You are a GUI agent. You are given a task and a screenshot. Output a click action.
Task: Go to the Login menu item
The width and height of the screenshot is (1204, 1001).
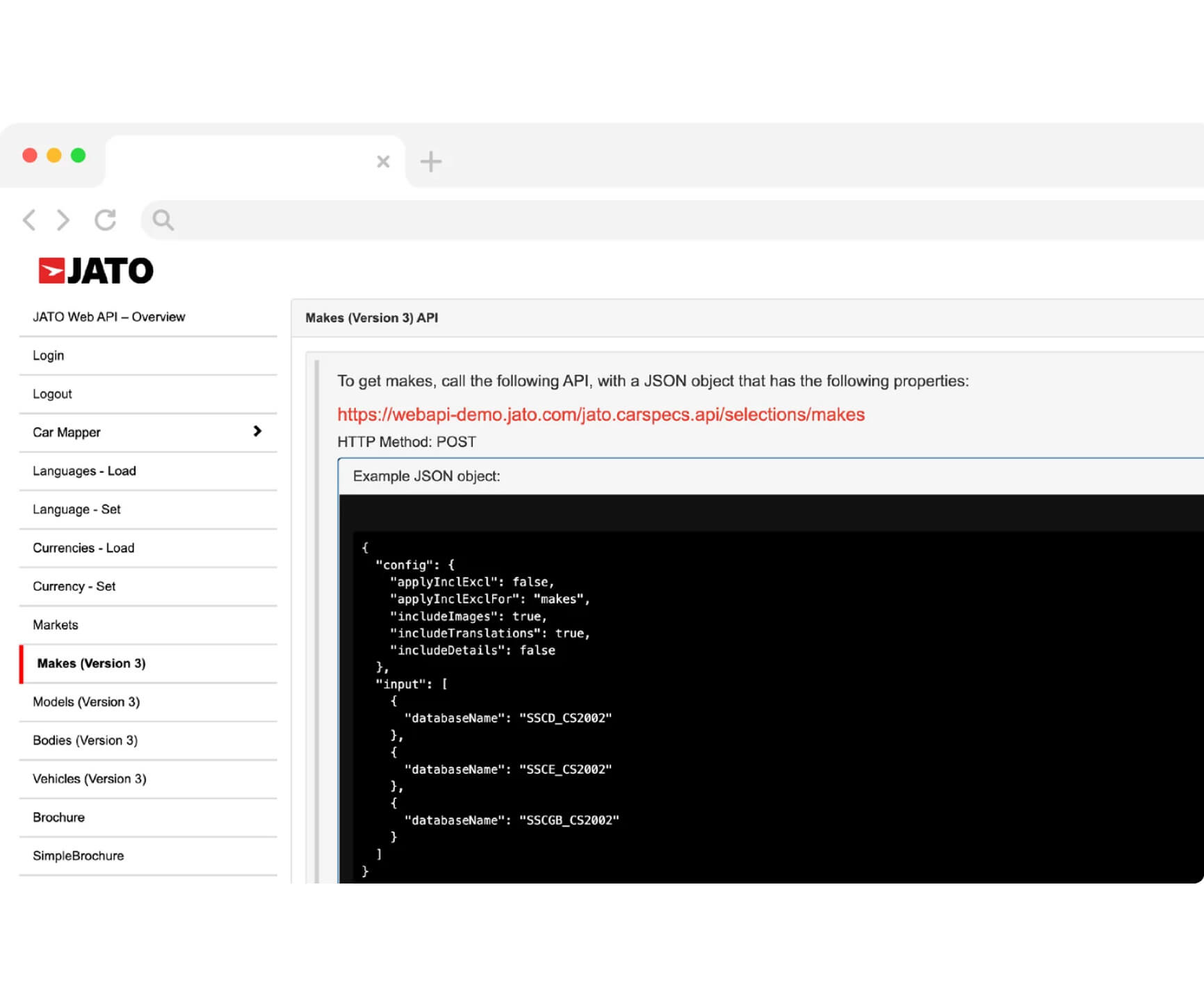pos(48,355)
